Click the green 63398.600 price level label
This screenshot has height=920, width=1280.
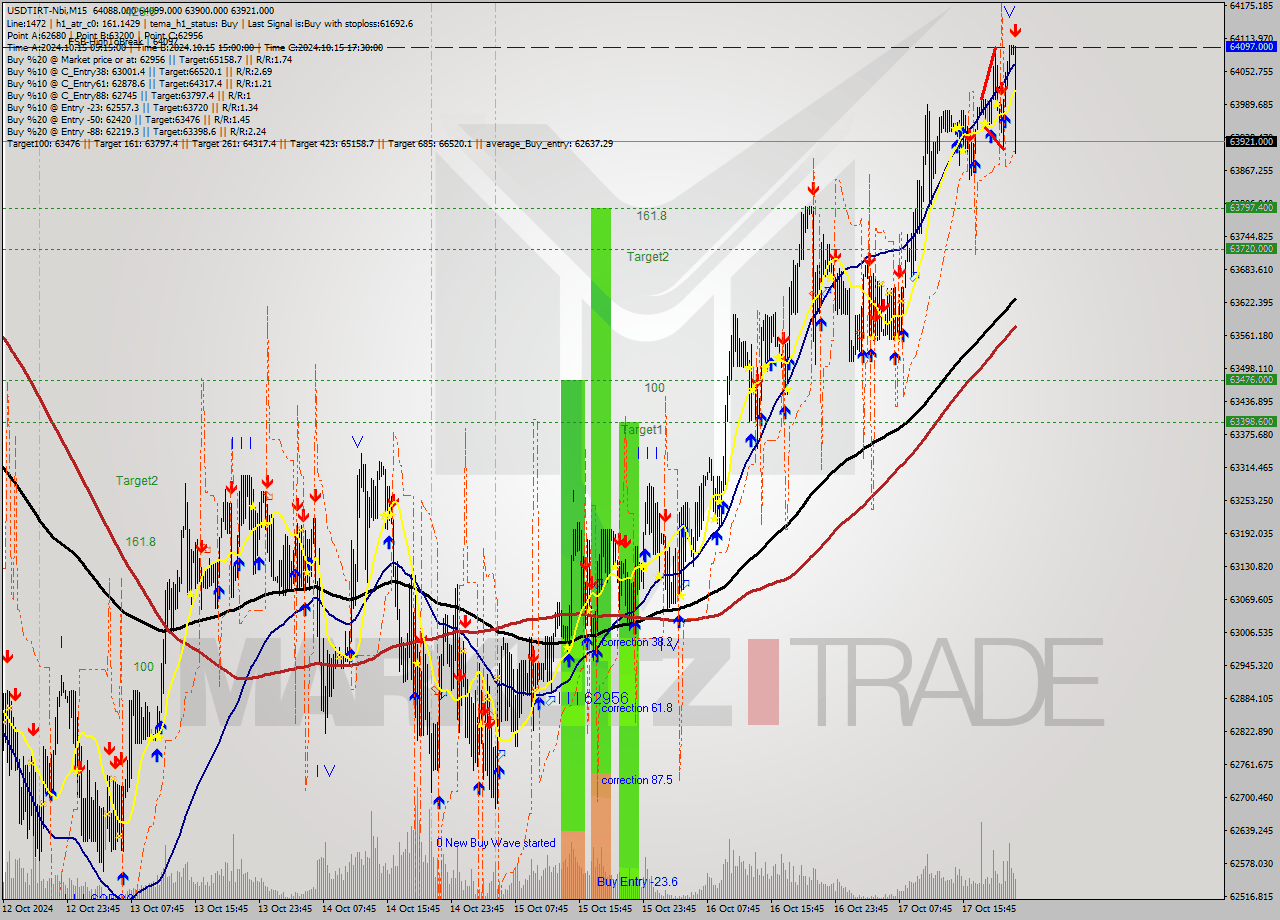pos(1251,421)
